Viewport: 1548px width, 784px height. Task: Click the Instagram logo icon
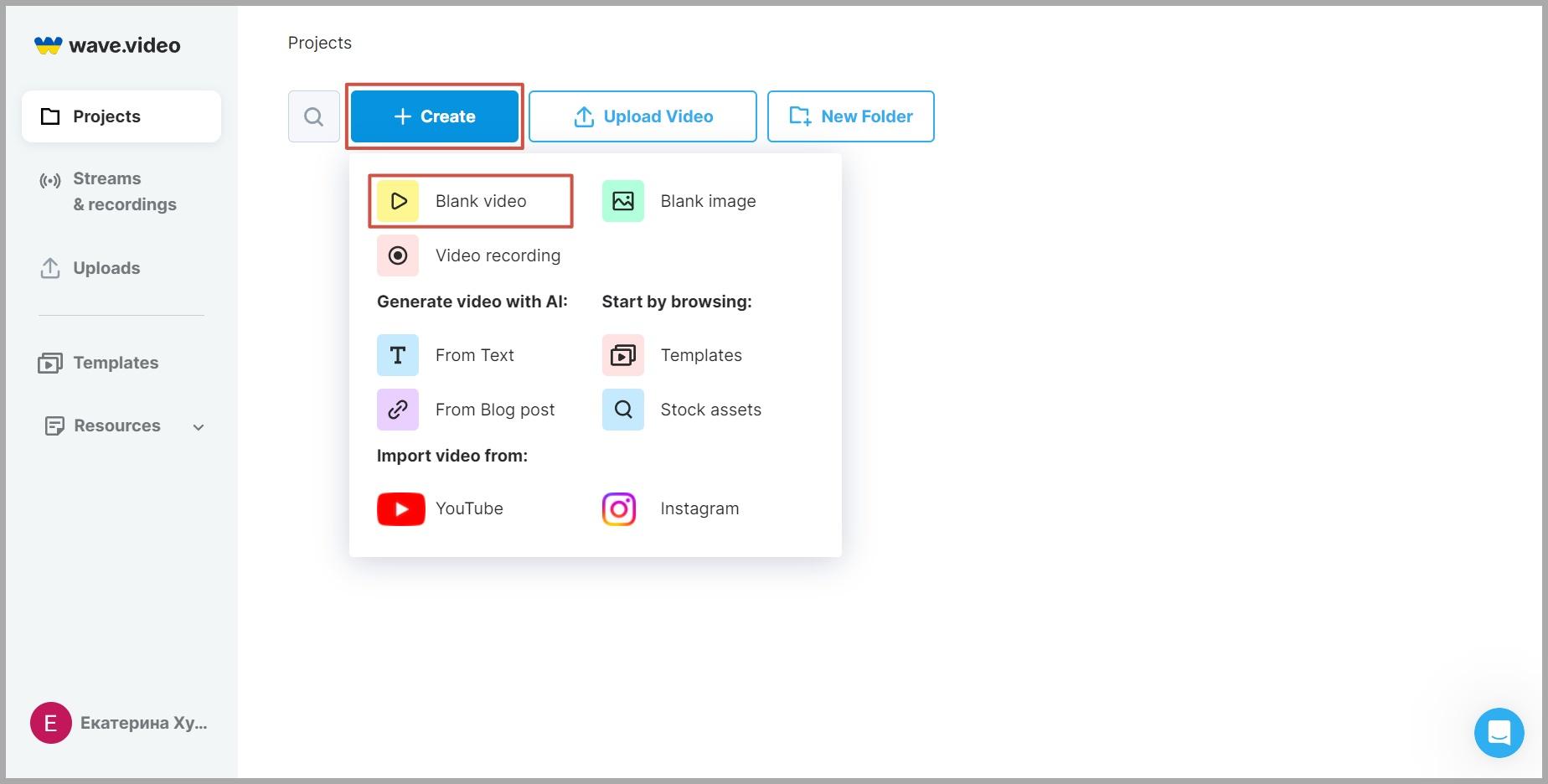[619, 509]
